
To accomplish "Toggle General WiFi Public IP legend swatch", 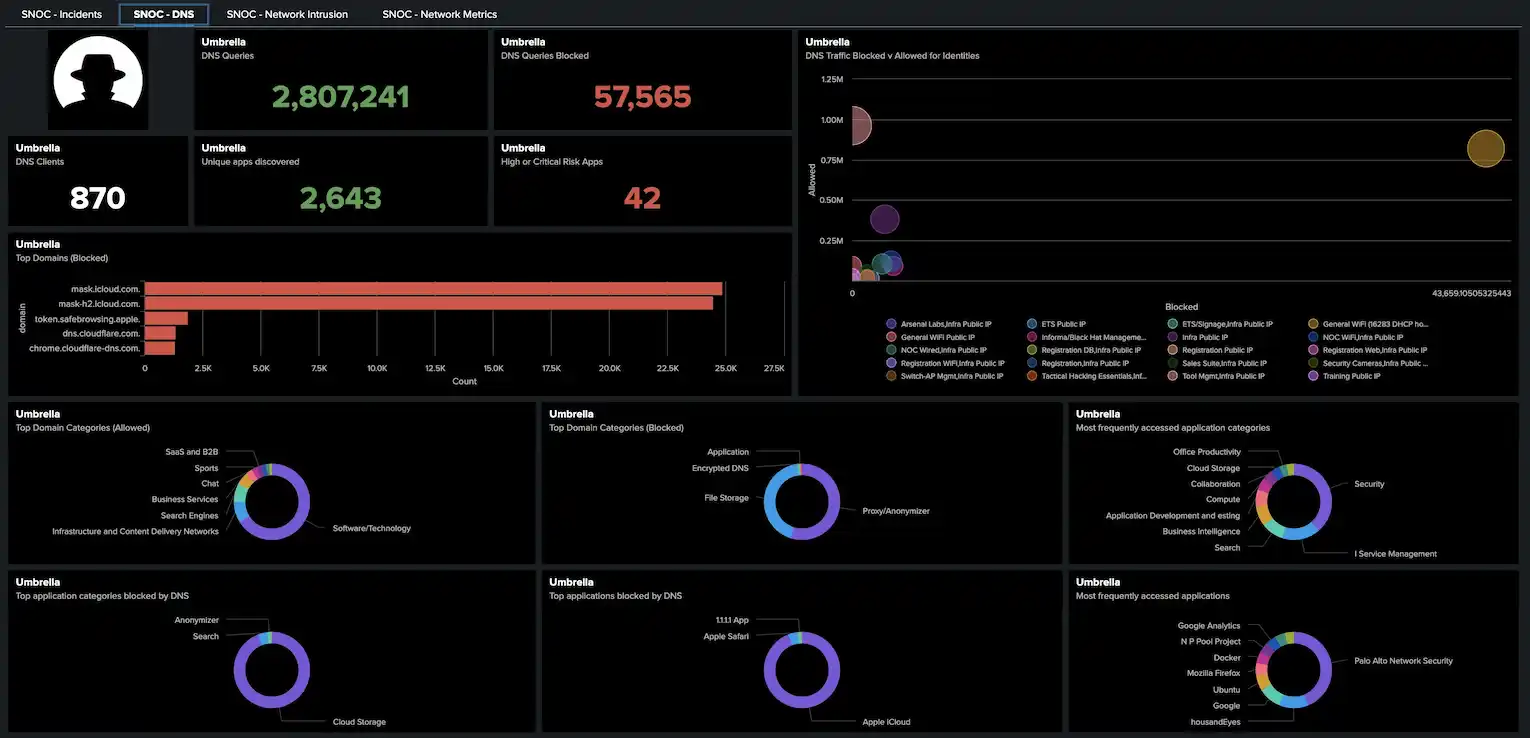I will [x=891, y=337].
